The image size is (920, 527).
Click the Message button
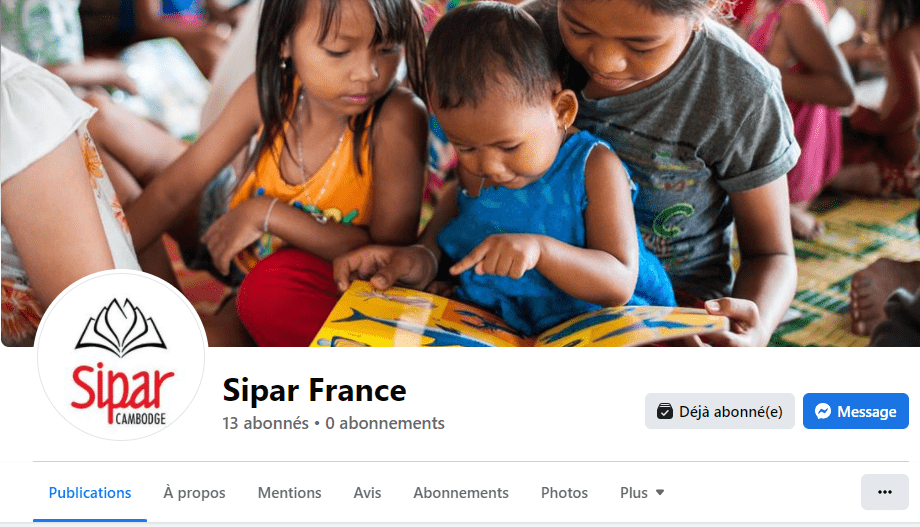tap(855, 411)
